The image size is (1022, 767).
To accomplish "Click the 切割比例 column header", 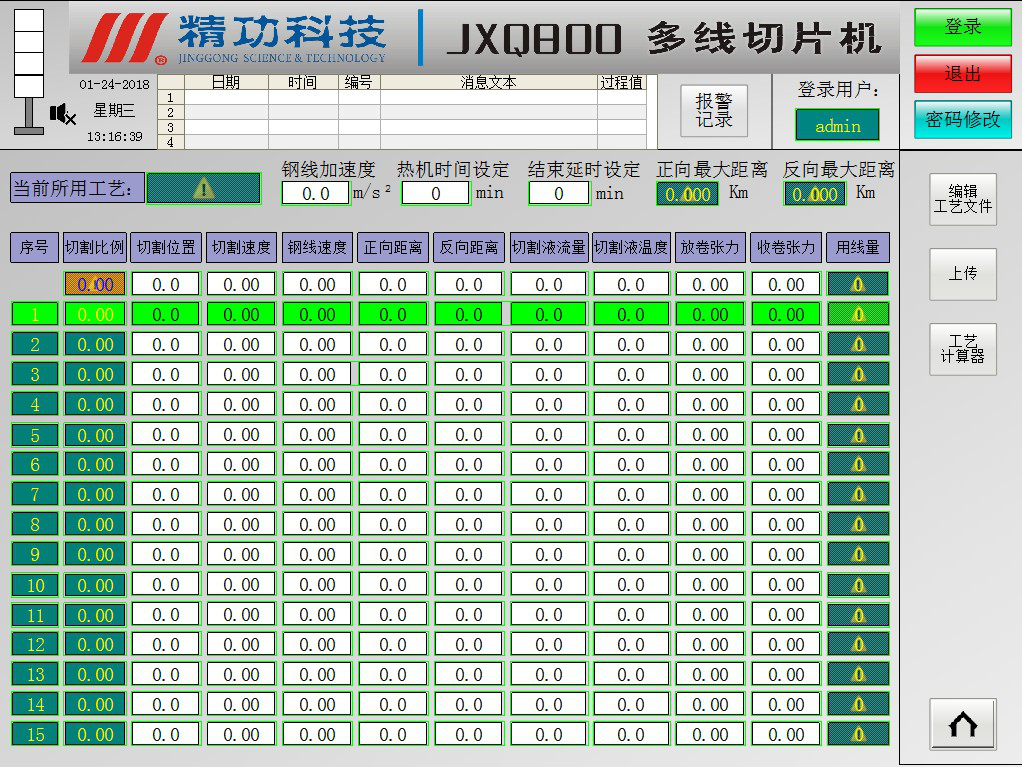I will pos(95,248).
